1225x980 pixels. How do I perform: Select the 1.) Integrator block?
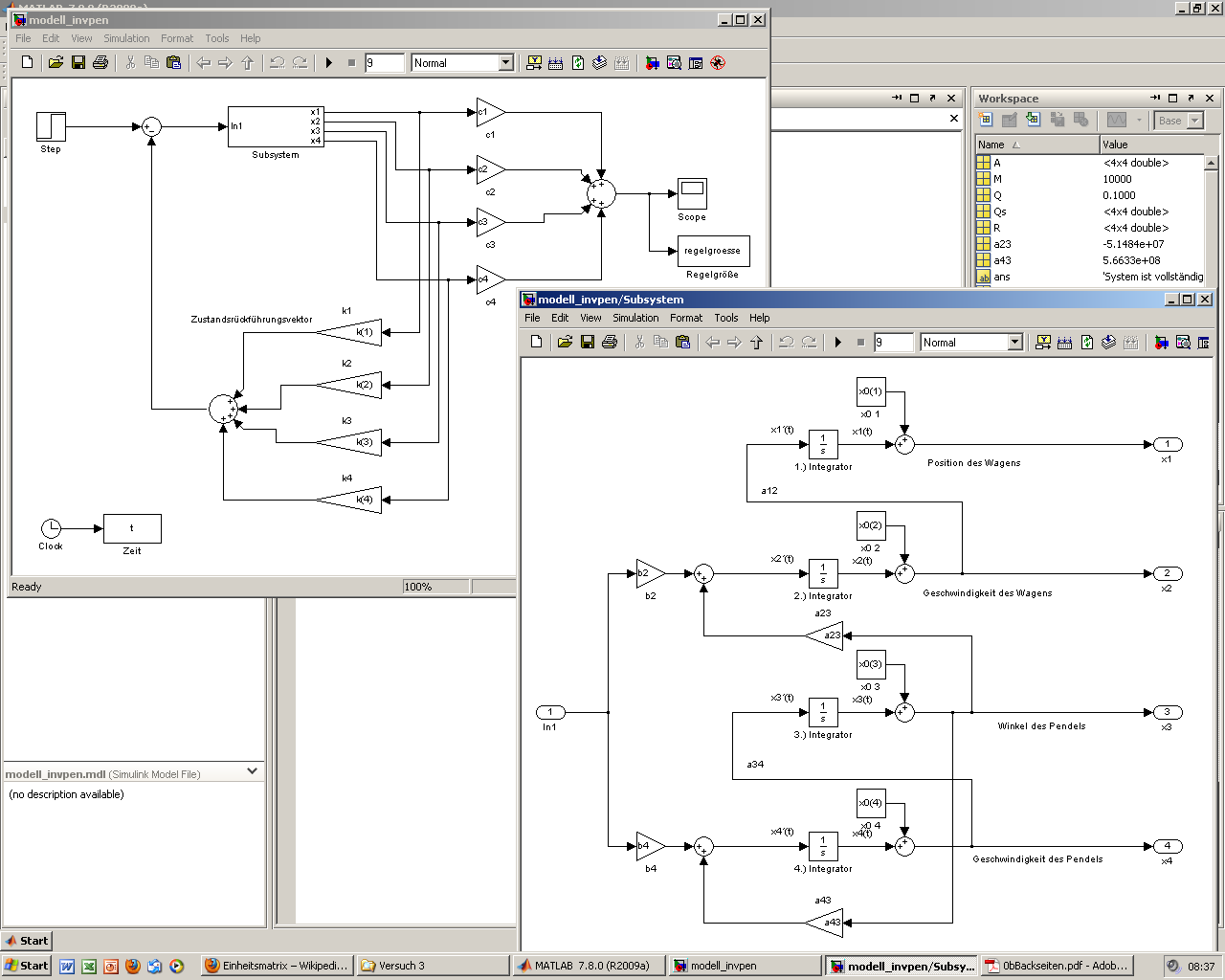[x=823, y=444]
